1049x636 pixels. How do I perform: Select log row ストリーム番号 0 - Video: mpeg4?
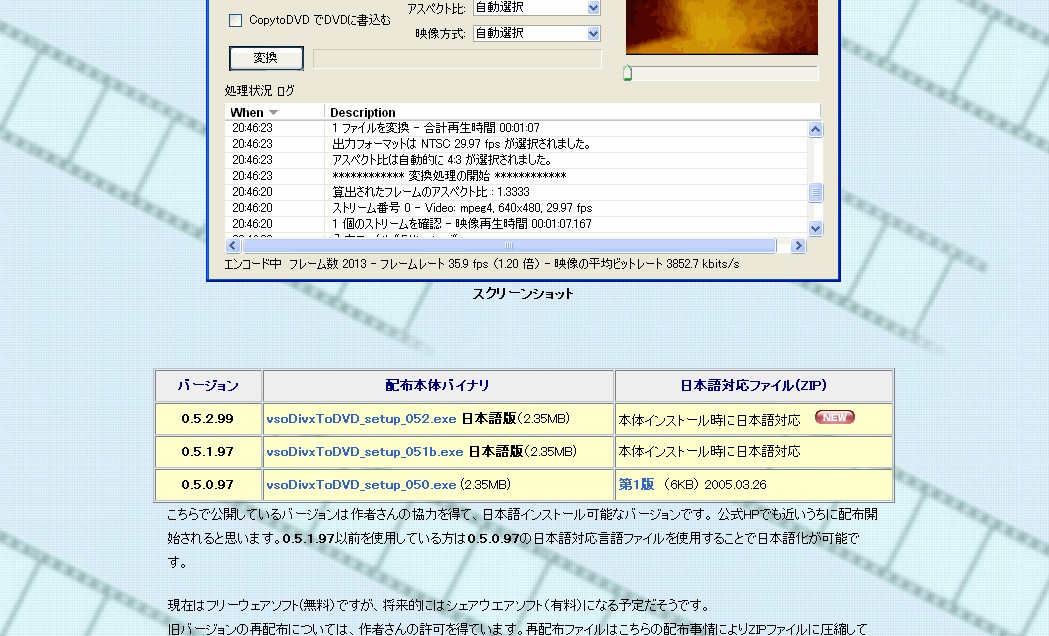coord(516,208)
